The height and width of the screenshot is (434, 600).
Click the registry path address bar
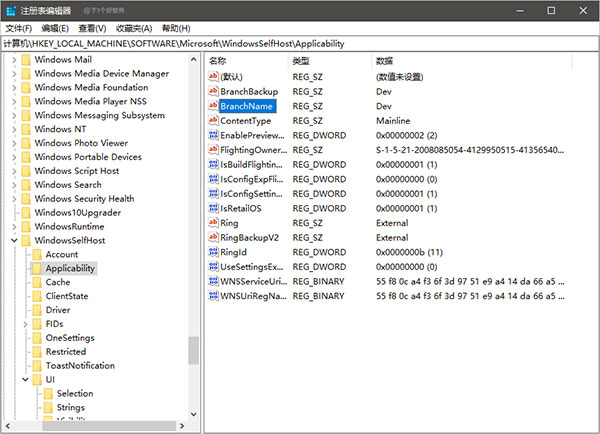point(300,44)
